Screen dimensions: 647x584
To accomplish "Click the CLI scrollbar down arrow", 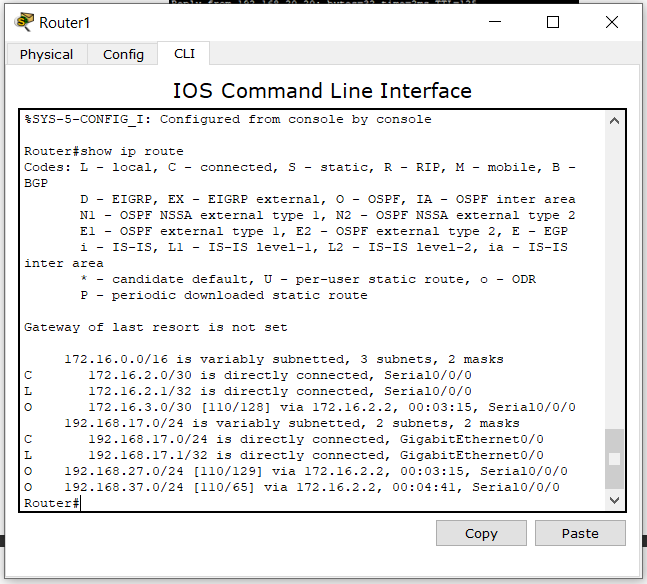I will pos(614,500).
